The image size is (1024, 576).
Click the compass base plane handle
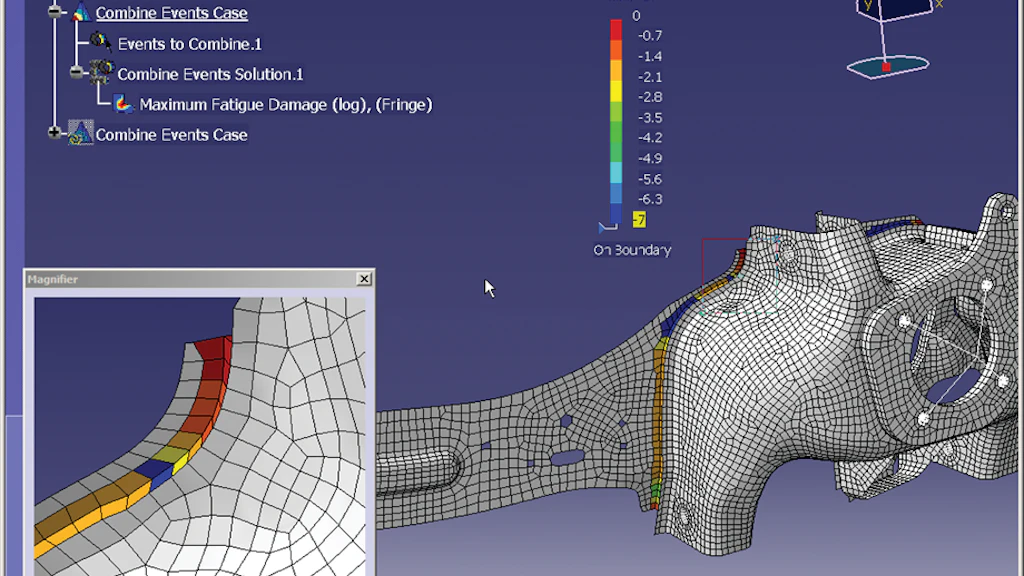click(888, 67)
